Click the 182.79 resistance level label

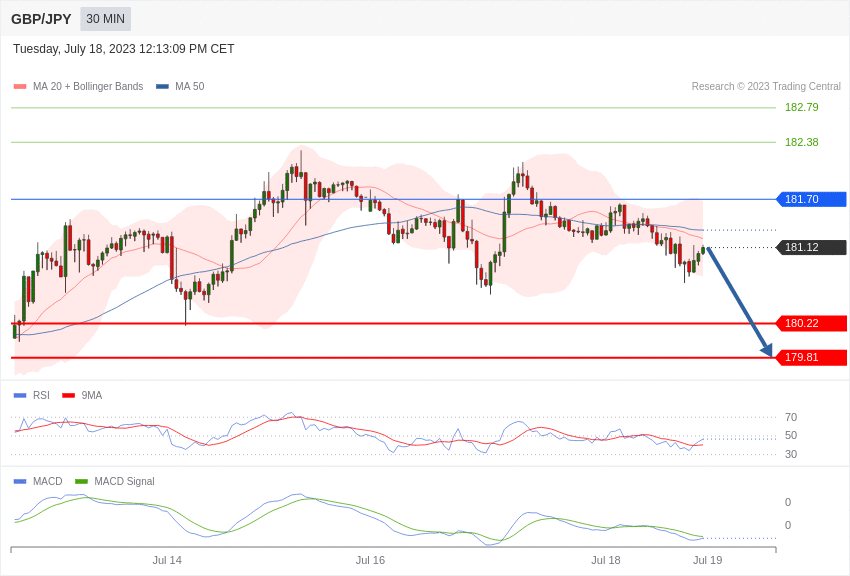[802, 107]
